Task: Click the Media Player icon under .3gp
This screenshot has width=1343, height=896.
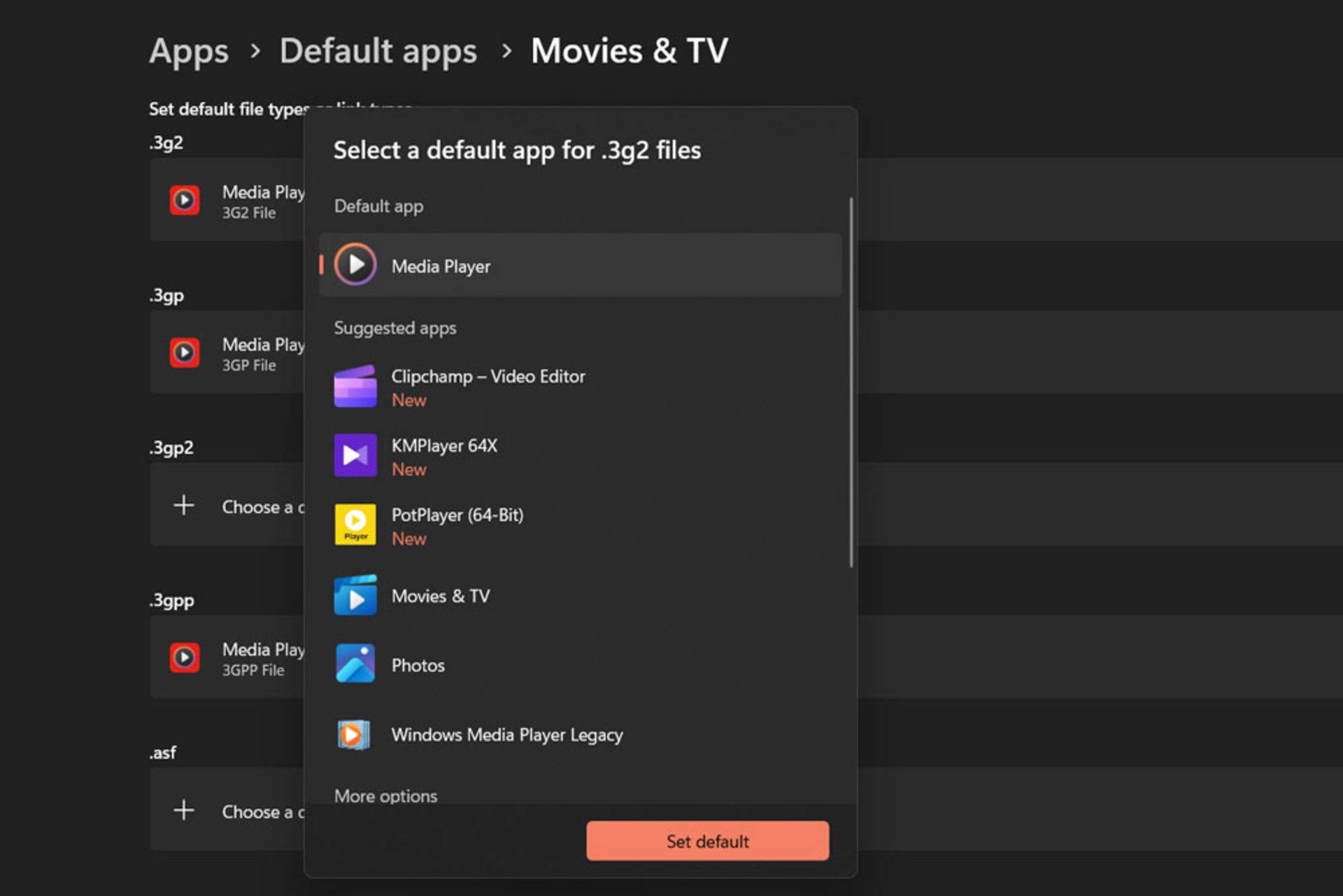Action: click(x=185, y=353)
